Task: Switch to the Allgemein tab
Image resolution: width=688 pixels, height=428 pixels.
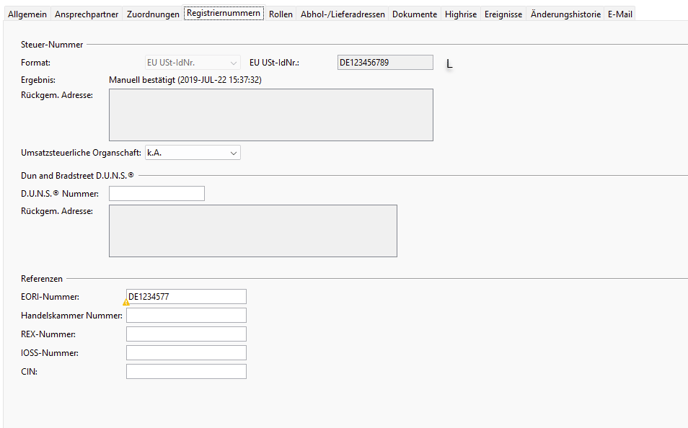Action: (x=27, y=14)
